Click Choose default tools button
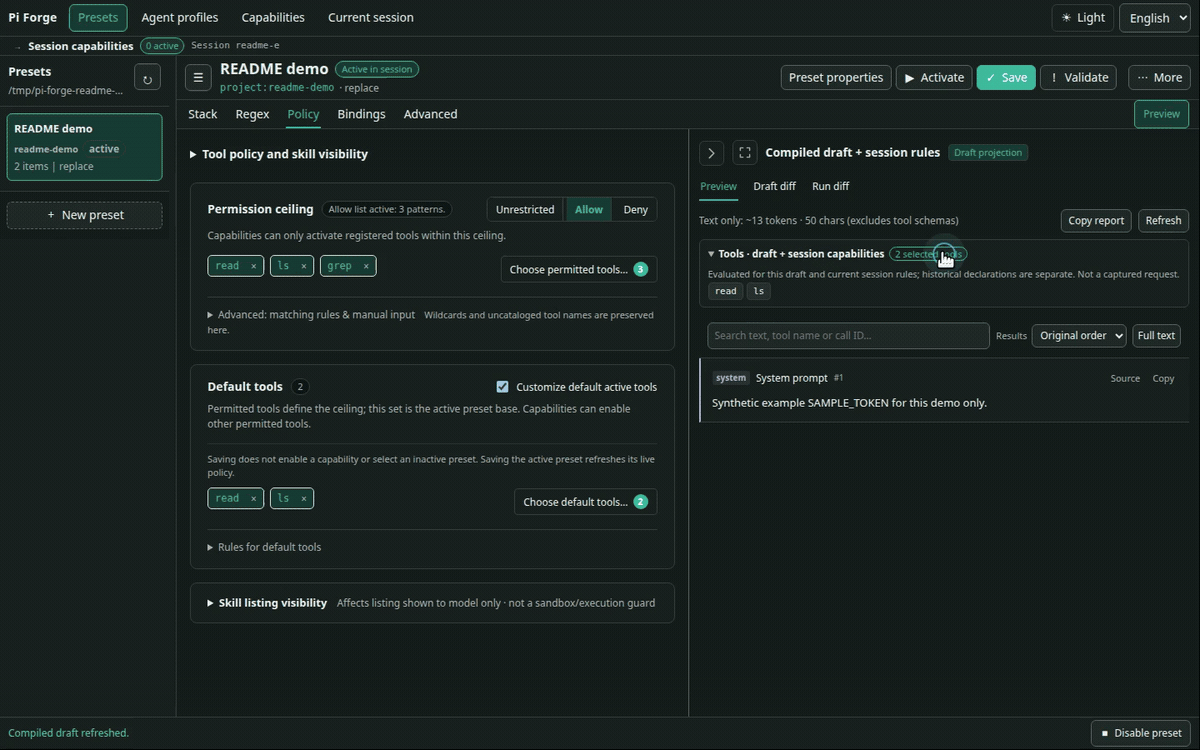Image resolution: width=1200 pixels, height=750 pixels. point(585,501)
